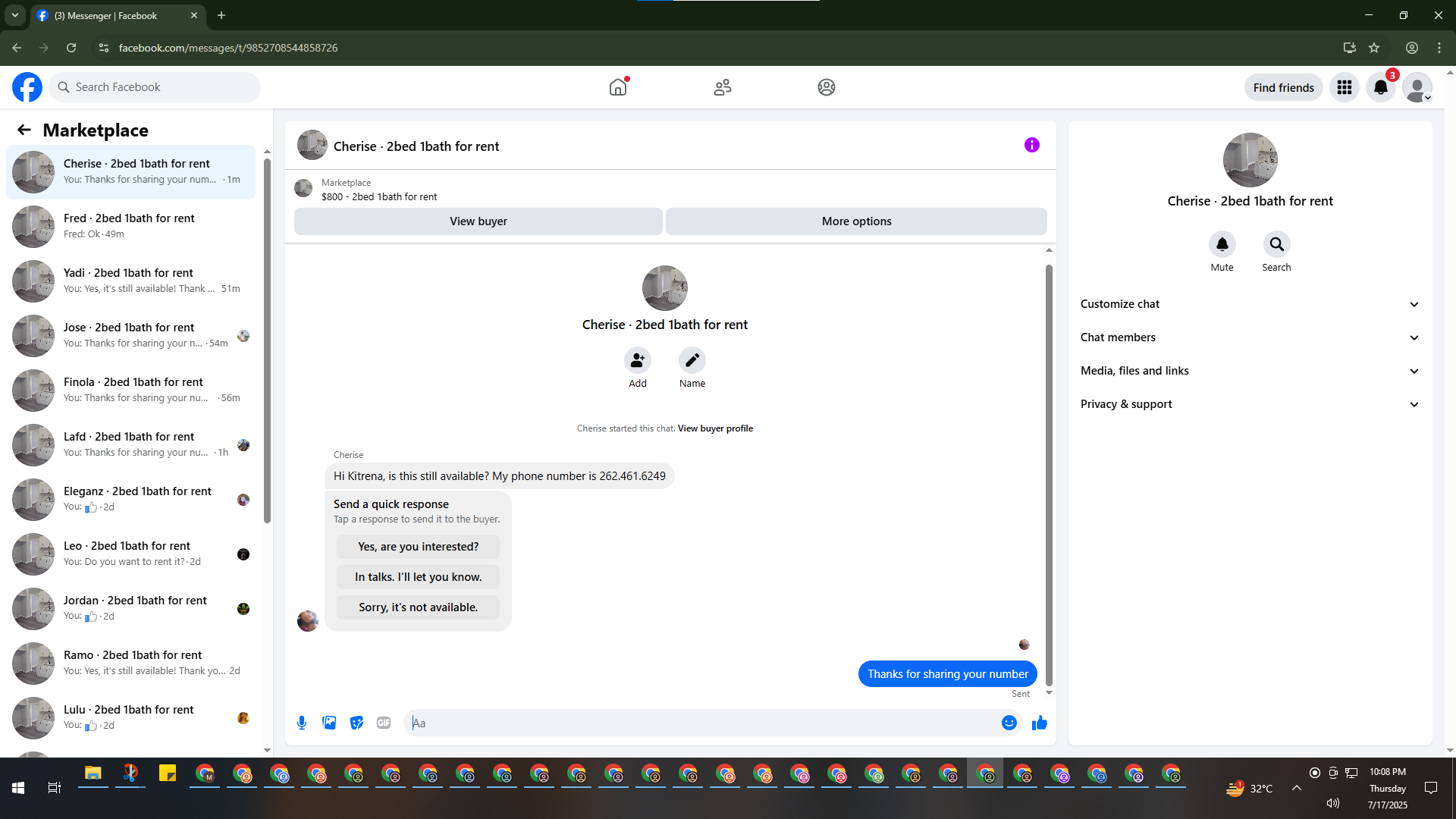The height and width of the screenshot is (819, 1456).
Task: Open Lafd's 2bed 1bath conversation
Action: click(x=130, y=444)
